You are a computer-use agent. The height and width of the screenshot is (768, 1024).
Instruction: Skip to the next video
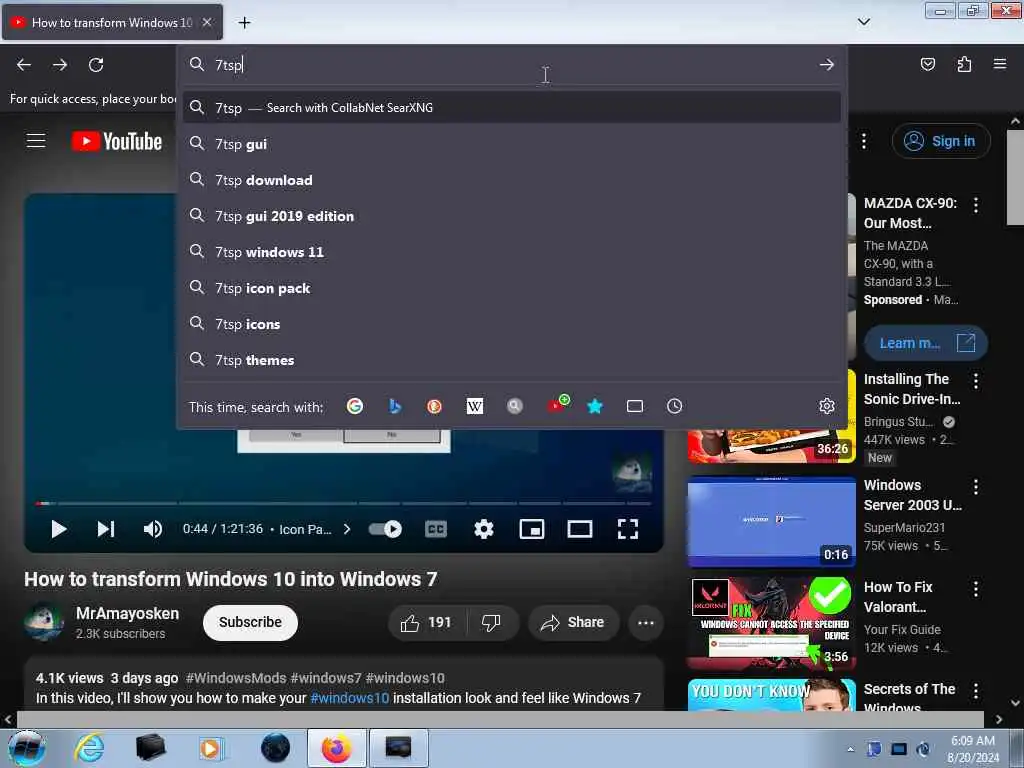click(106, 529)
